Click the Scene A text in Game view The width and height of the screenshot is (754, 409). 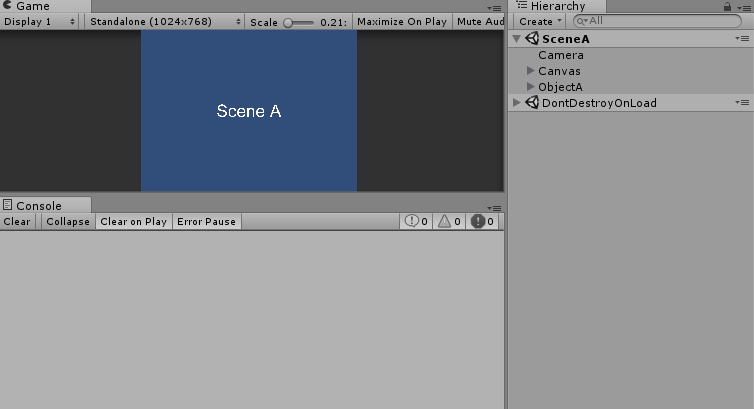click(249, 111)
